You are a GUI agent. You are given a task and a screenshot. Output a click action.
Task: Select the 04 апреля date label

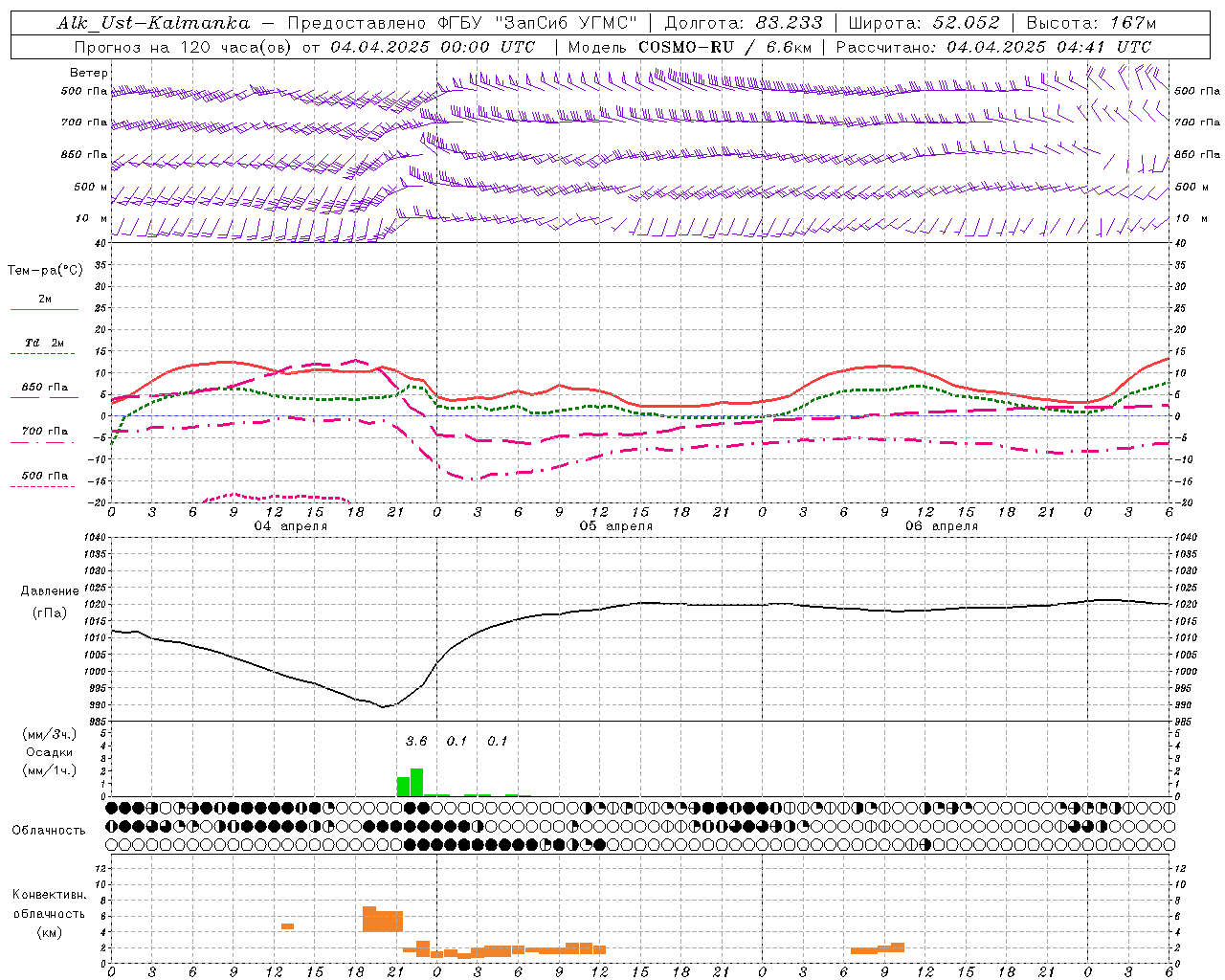pos(290,526)
